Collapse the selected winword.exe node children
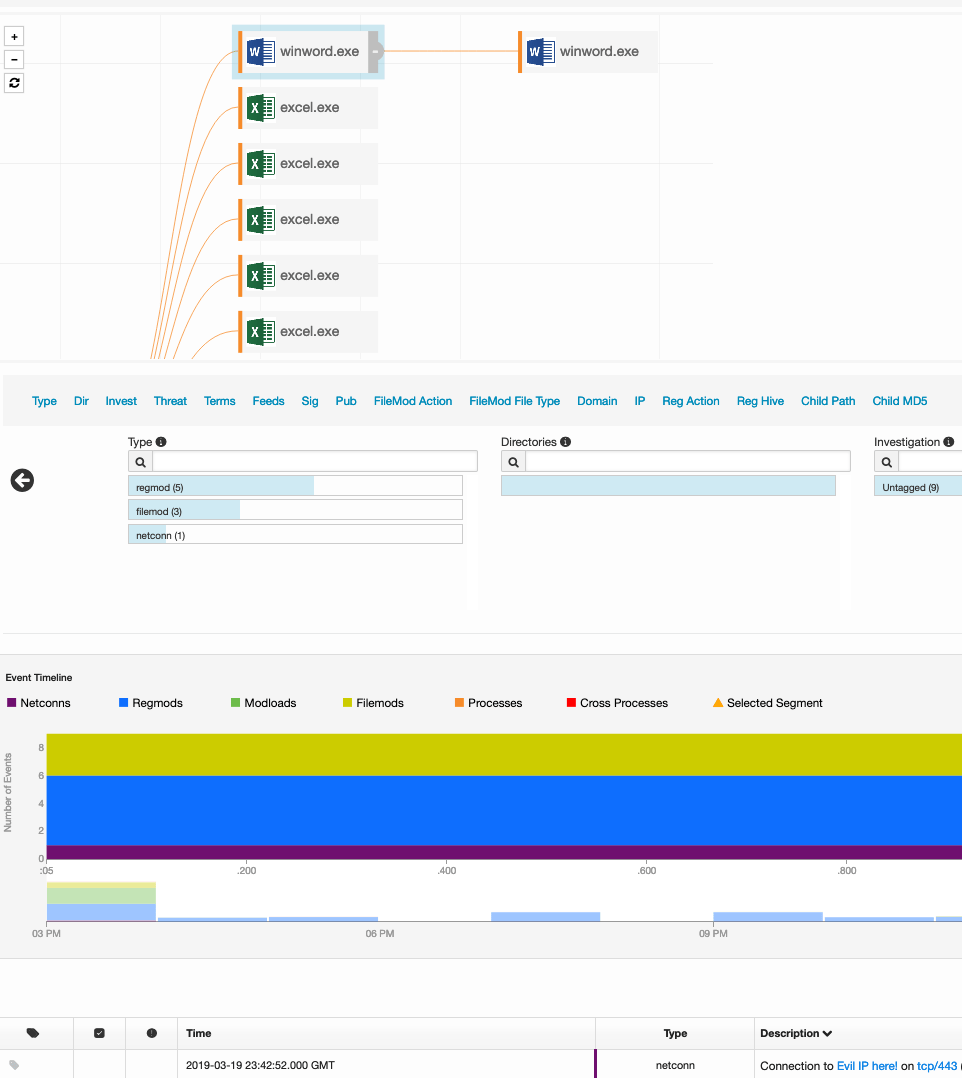Screen dimensions: 962x1078 click(x=375, y=52)
